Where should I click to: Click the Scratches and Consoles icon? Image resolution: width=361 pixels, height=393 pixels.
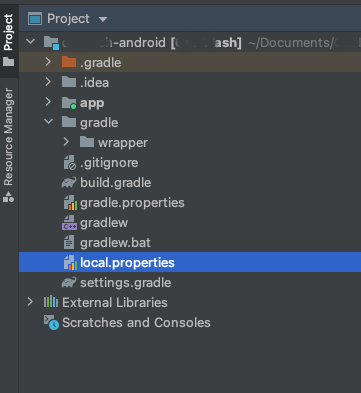click(51, 322)
